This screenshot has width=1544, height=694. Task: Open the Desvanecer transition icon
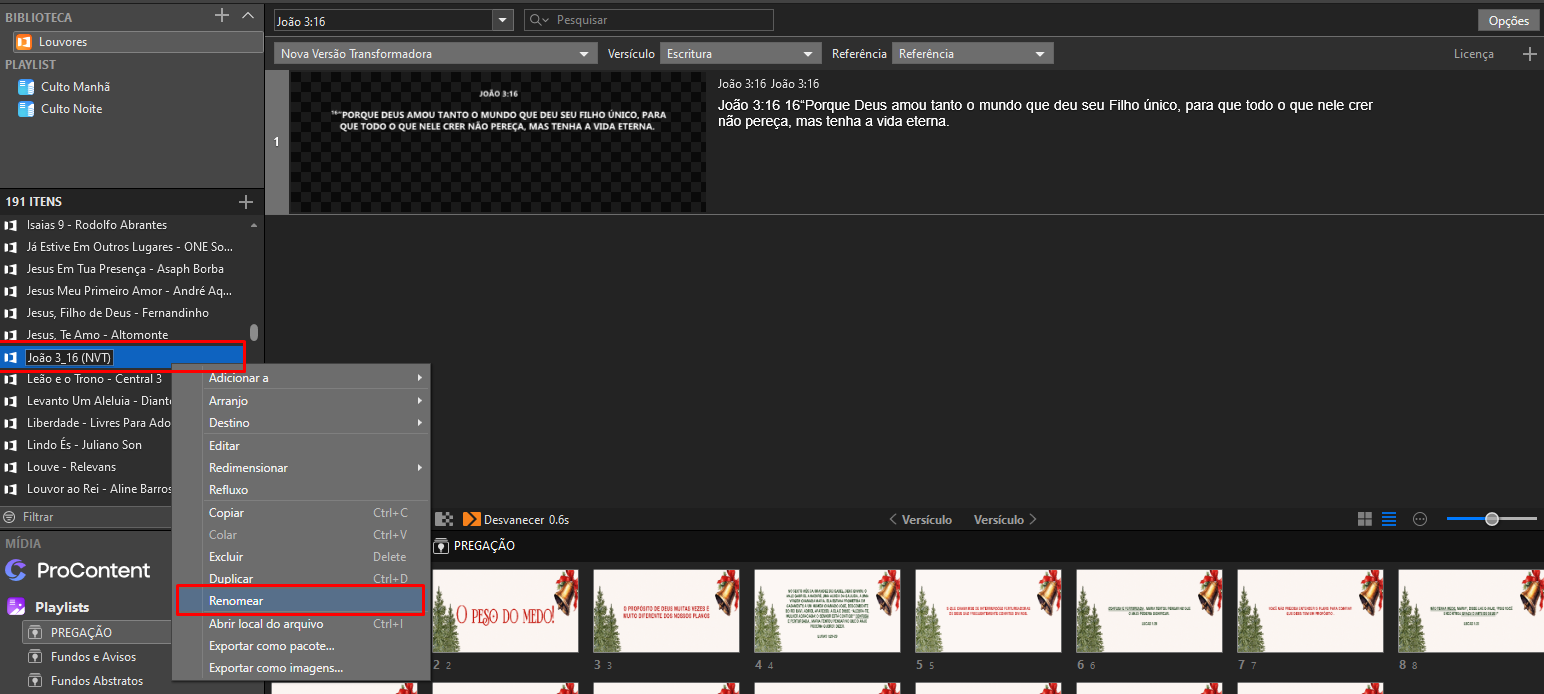pos(471,519)
